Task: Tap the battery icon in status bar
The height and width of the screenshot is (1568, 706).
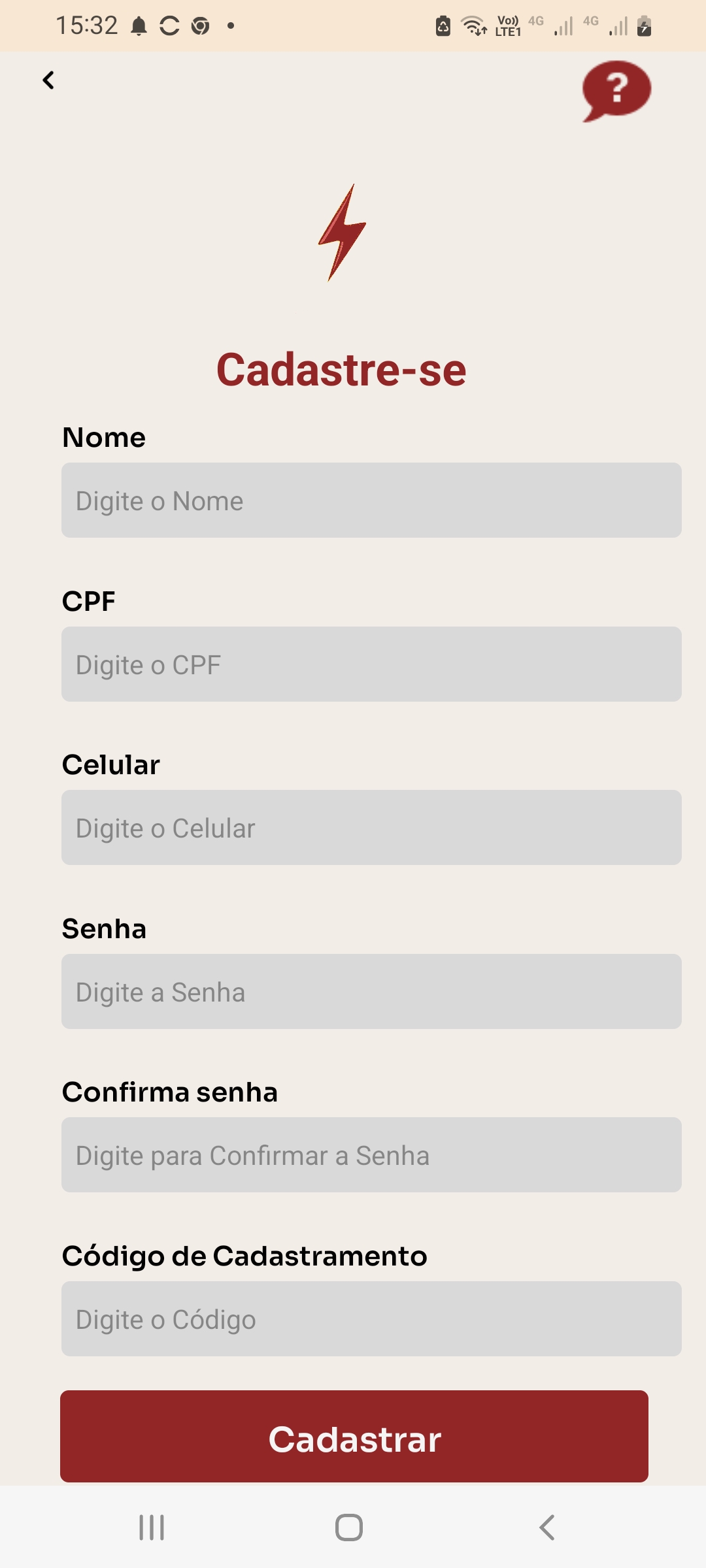Action: point(644,26)
